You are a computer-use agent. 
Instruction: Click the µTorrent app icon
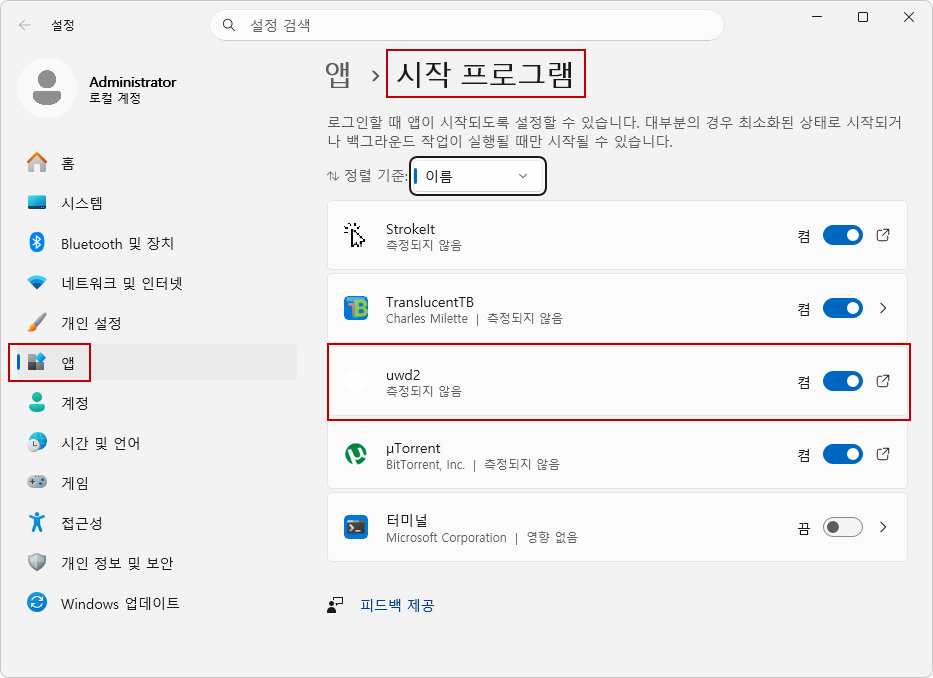click(x=356, y=454)
